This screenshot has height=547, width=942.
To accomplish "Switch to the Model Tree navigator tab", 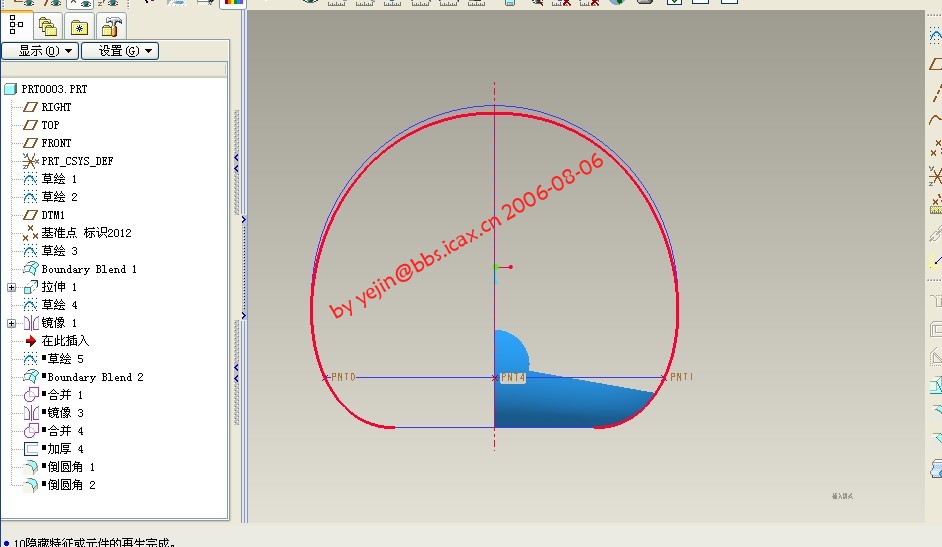I will pyautogui.click(x=16, y=25).
